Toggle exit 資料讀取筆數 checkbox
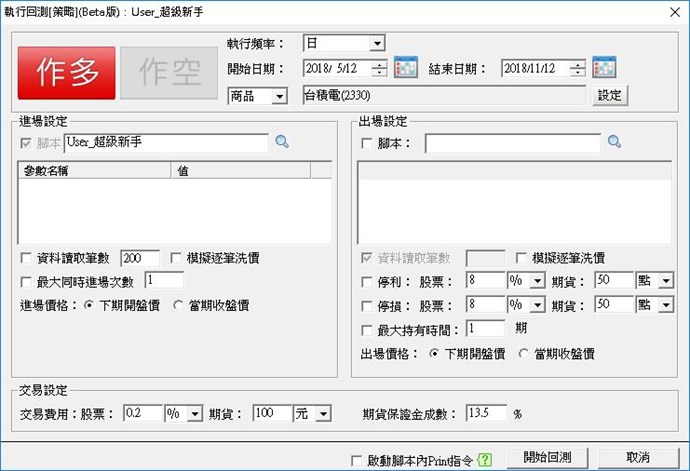This screenshot has height=471, width=690. click(x=366, y=258)
